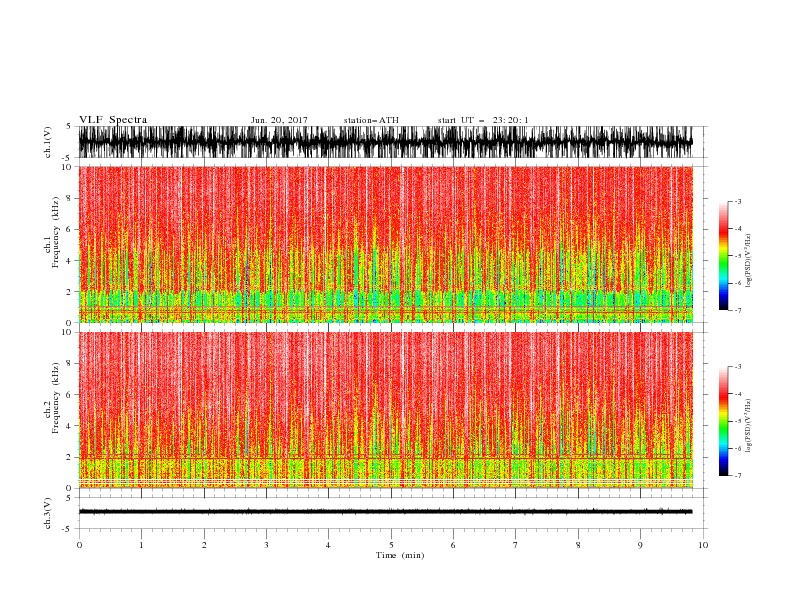
Task: Click the ch.2 frequency axis "6" tick label
Action: click(69, 395)
